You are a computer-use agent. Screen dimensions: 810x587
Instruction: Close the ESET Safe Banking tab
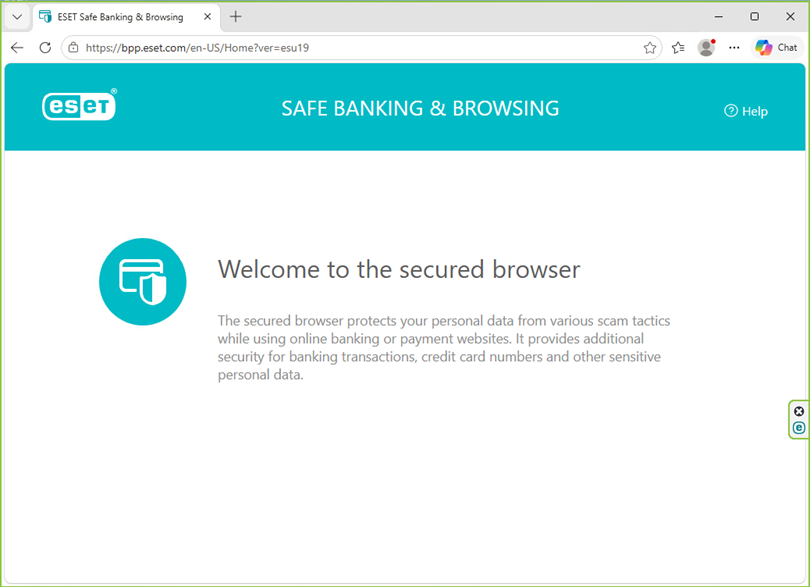click(x=207, y=17)
